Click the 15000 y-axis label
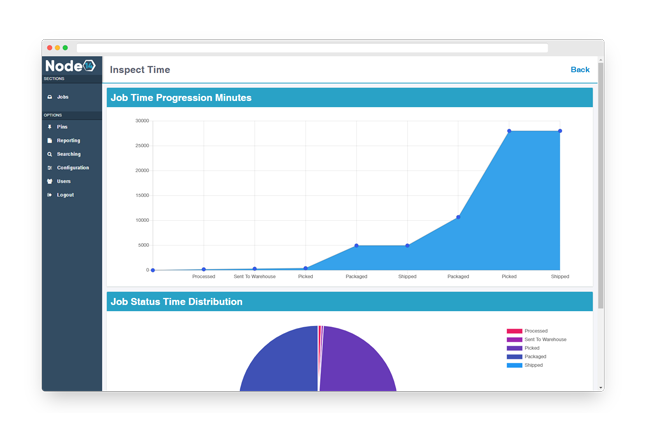 click(142, 195)
